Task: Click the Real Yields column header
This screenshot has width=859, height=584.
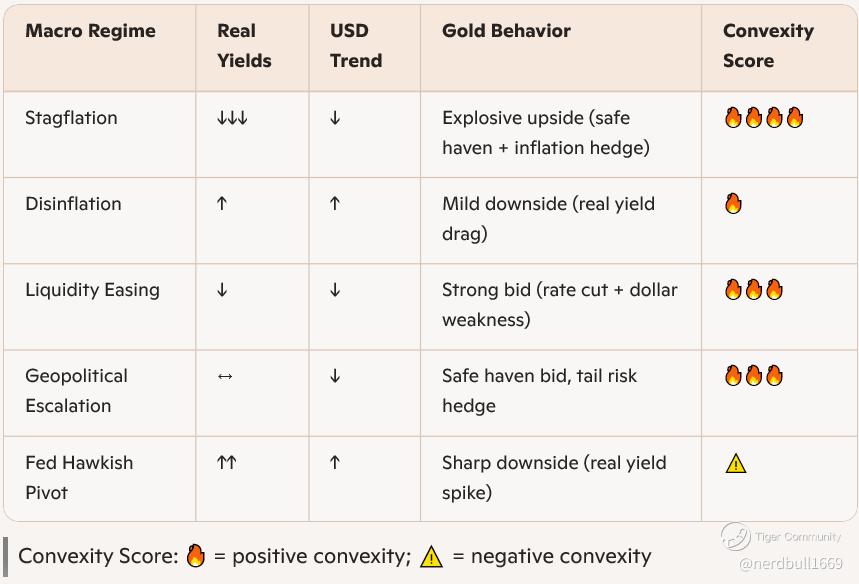Action: 244,45
